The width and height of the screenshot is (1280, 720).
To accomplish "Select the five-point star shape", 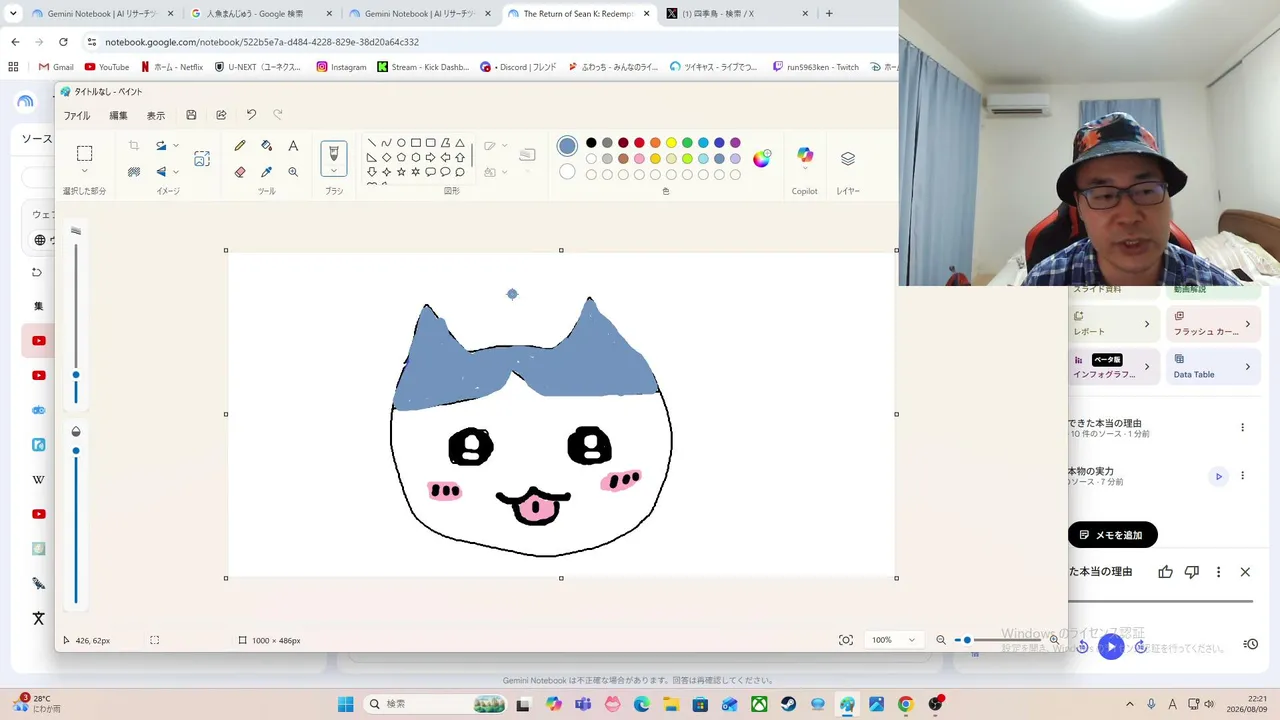I will point(401,172).
